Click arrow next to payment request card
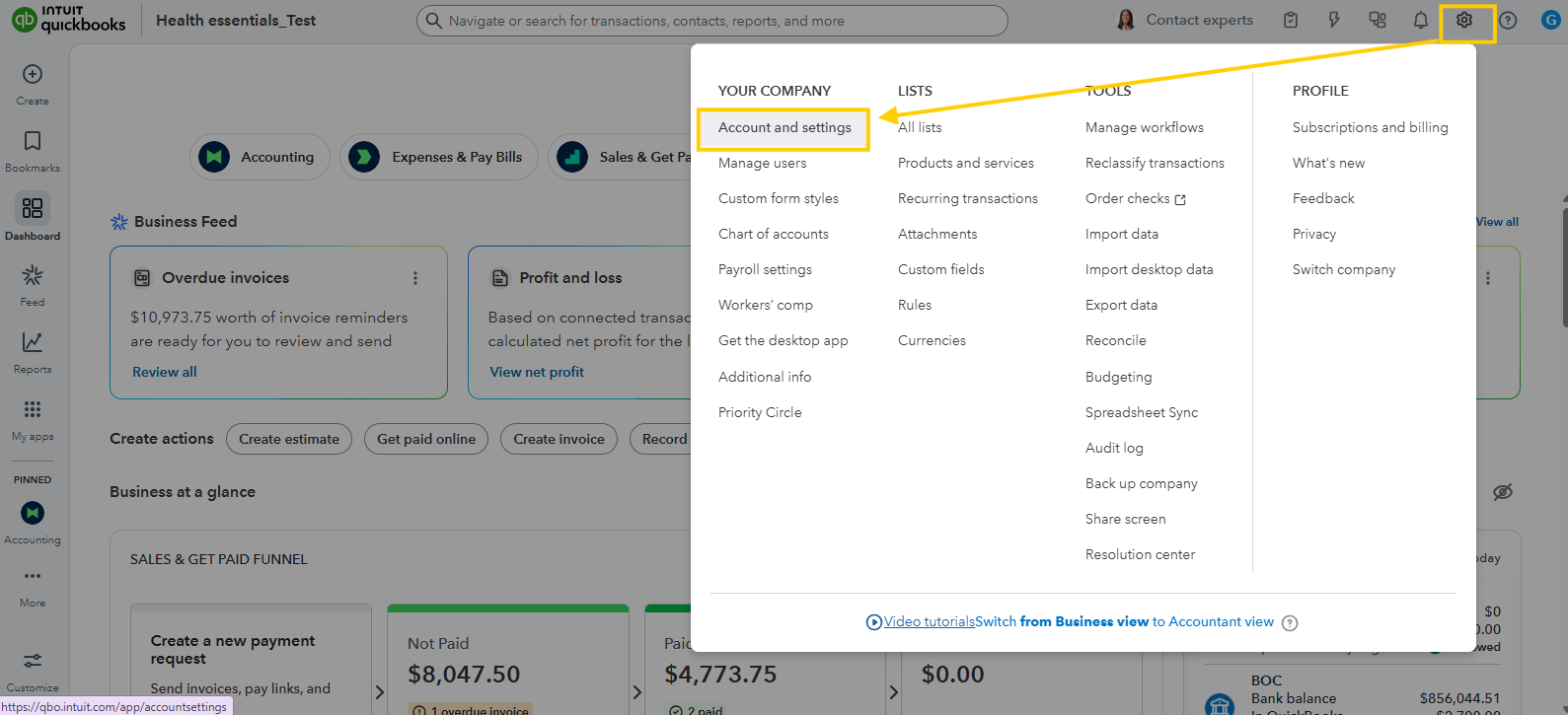1568x715 pixels. (380, 692)
